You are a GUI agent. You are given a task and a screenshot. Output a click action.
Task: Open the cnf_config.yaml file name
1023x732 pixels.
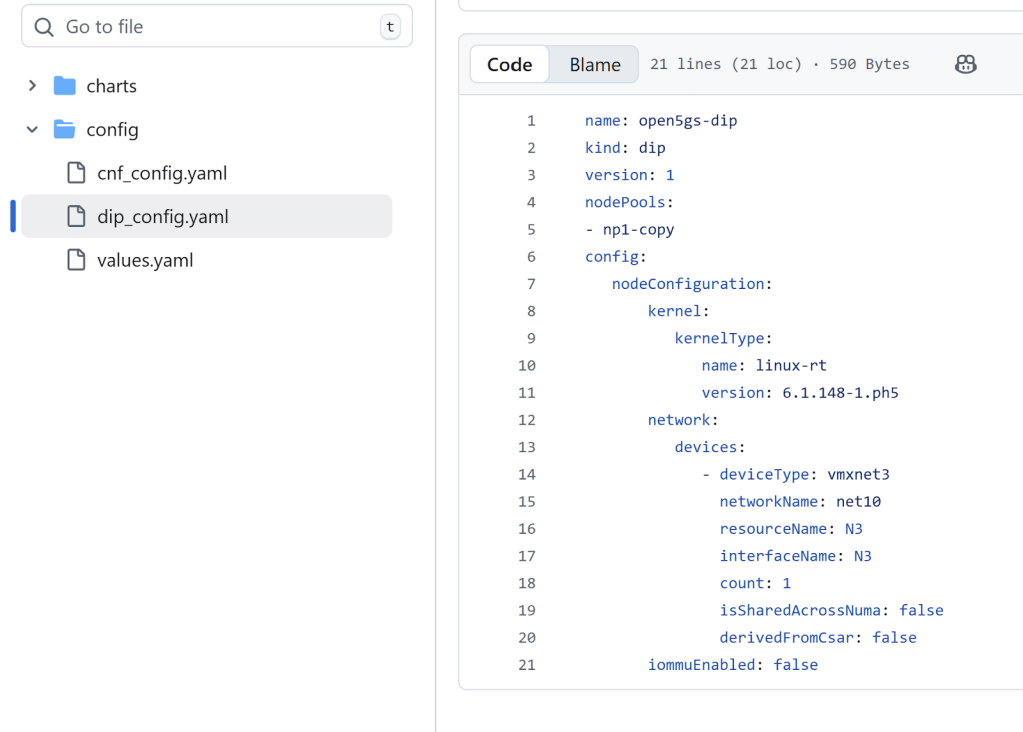[162, 173]
